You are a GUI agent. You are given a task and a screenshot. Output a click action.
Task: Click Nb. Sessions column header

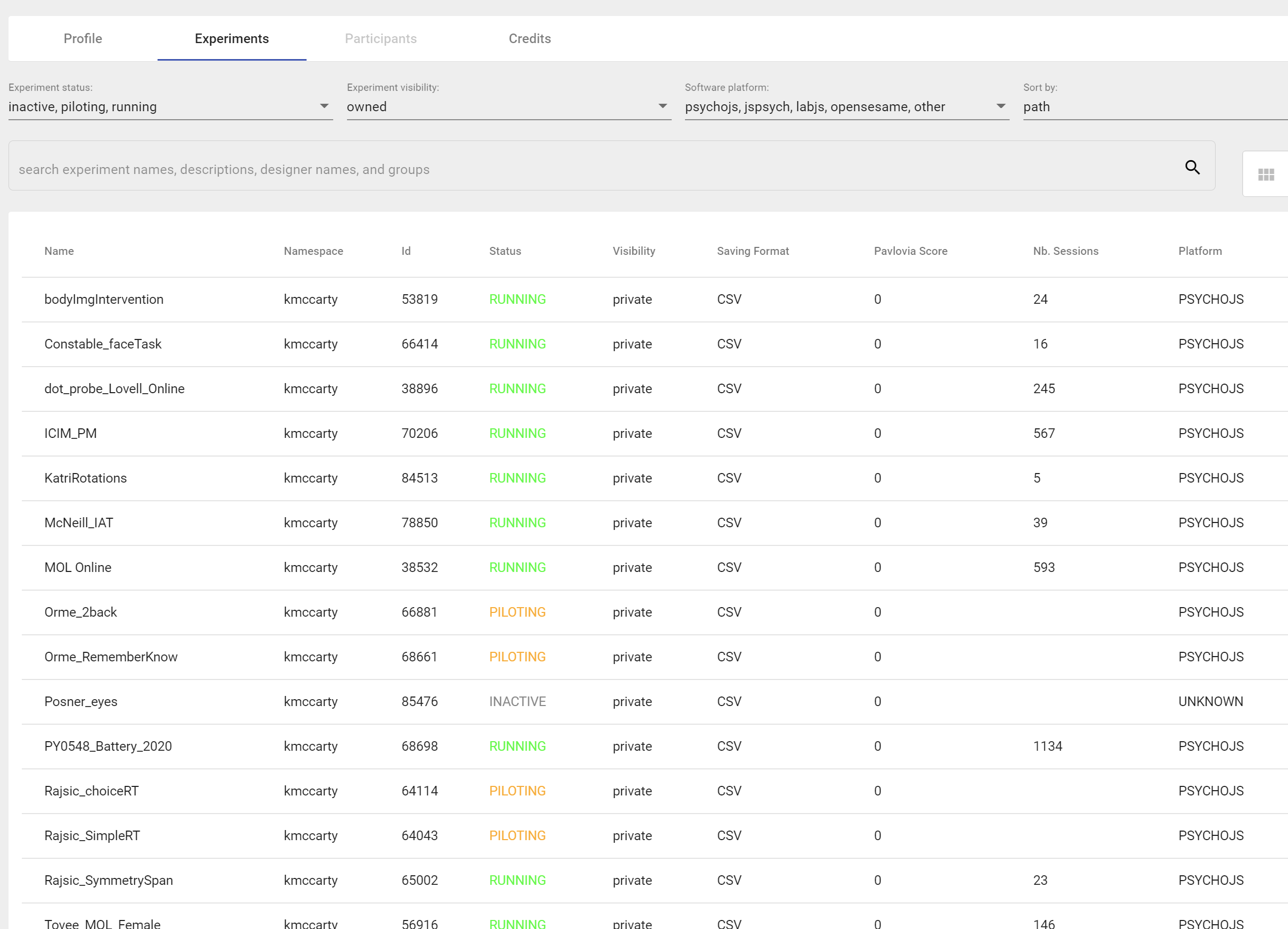[x=1066, y=251]
